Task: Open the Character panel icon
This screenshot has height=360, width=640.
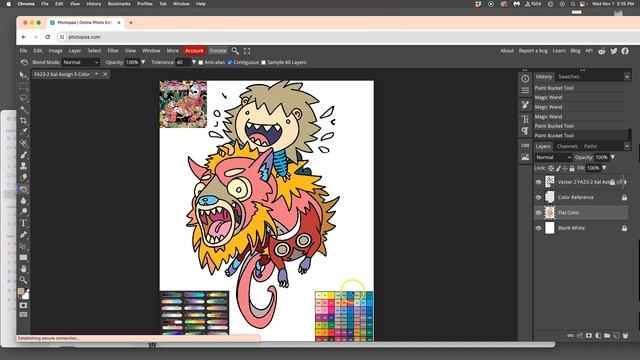Action: pyautogui.click(x=525, y=119)
